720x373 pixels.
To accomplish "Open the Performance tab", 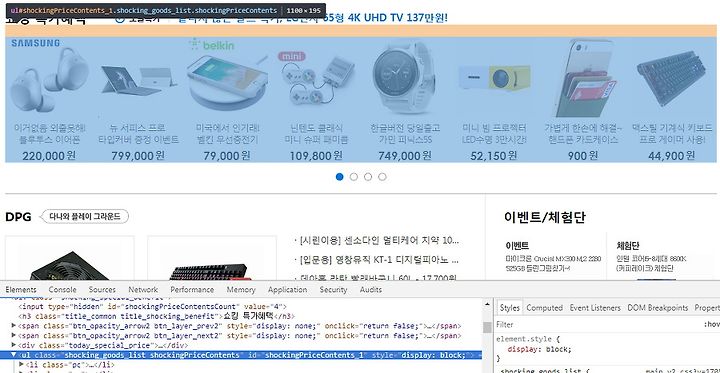I will [192, 289].
